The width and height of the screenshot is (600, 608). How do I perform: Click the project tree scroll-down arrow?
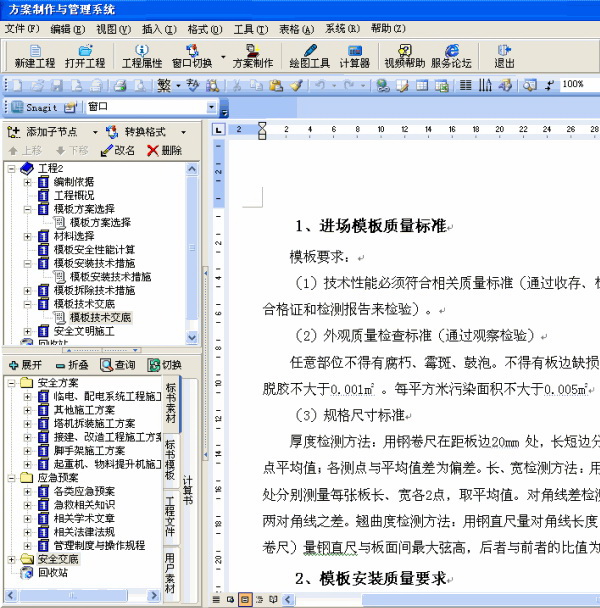point(192,338)
